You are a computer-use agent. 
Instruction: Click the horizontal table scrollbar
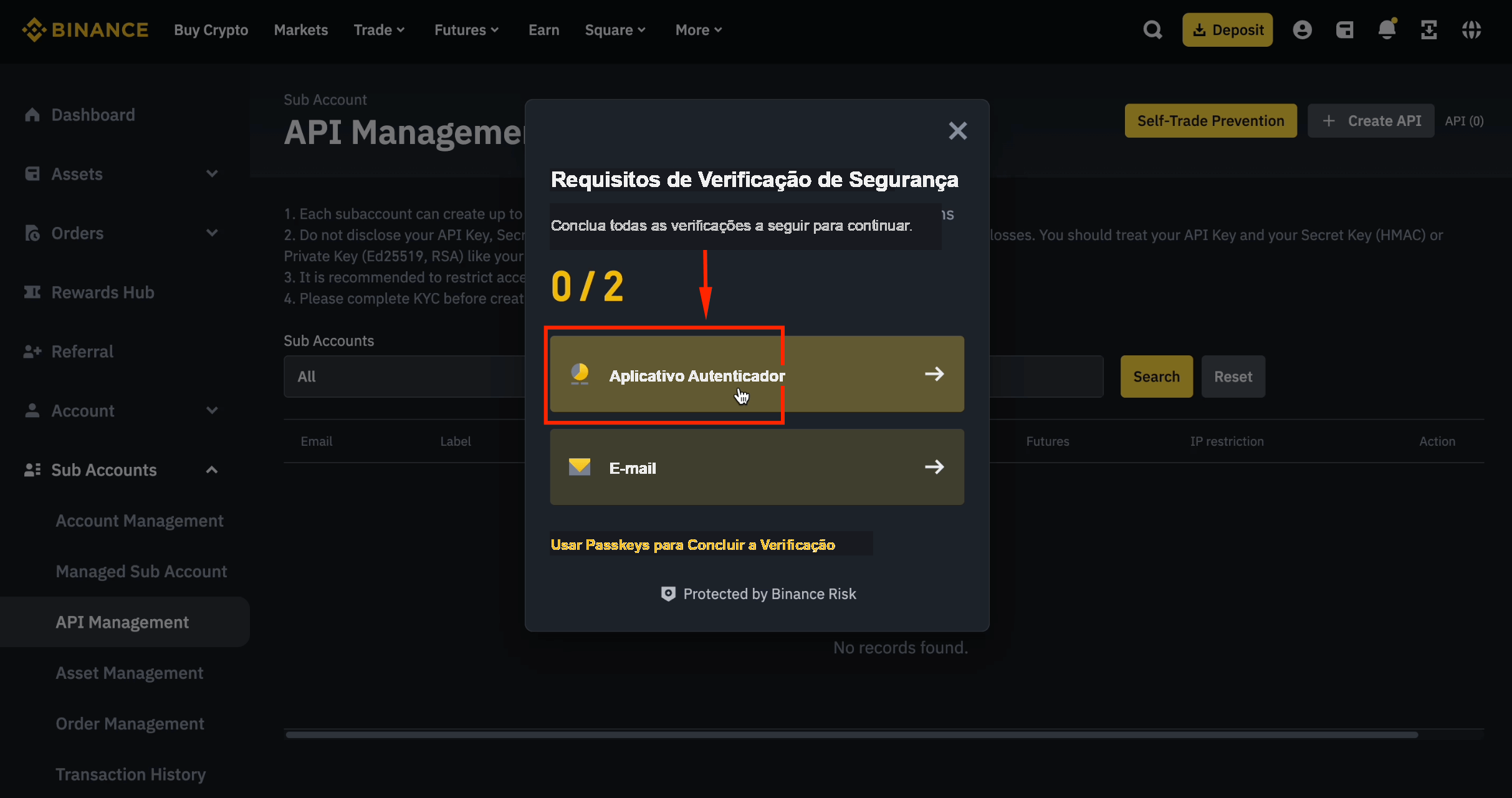click(x=851, y=734)
